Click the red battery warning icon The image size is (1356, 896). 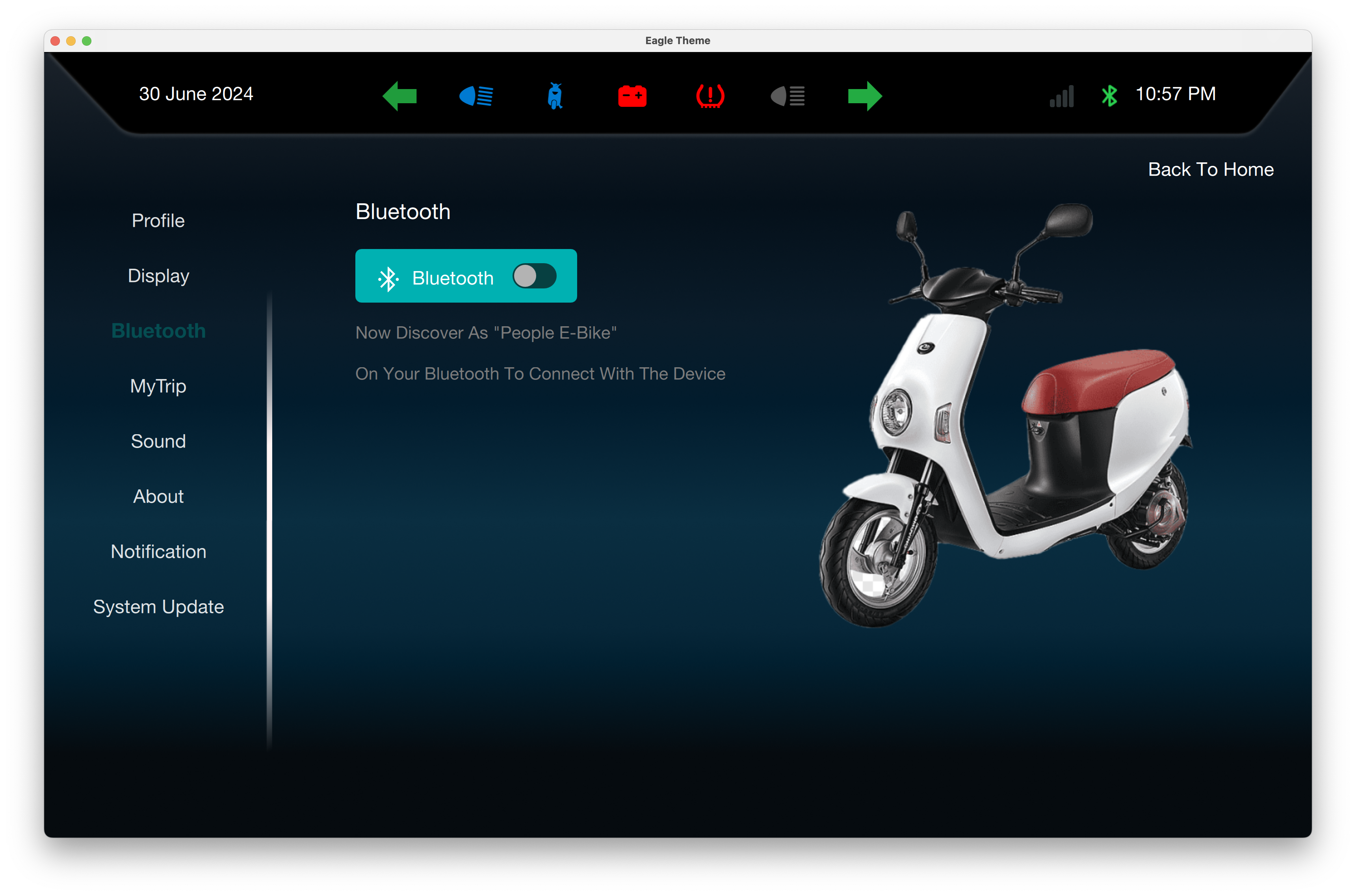(632, 95)
